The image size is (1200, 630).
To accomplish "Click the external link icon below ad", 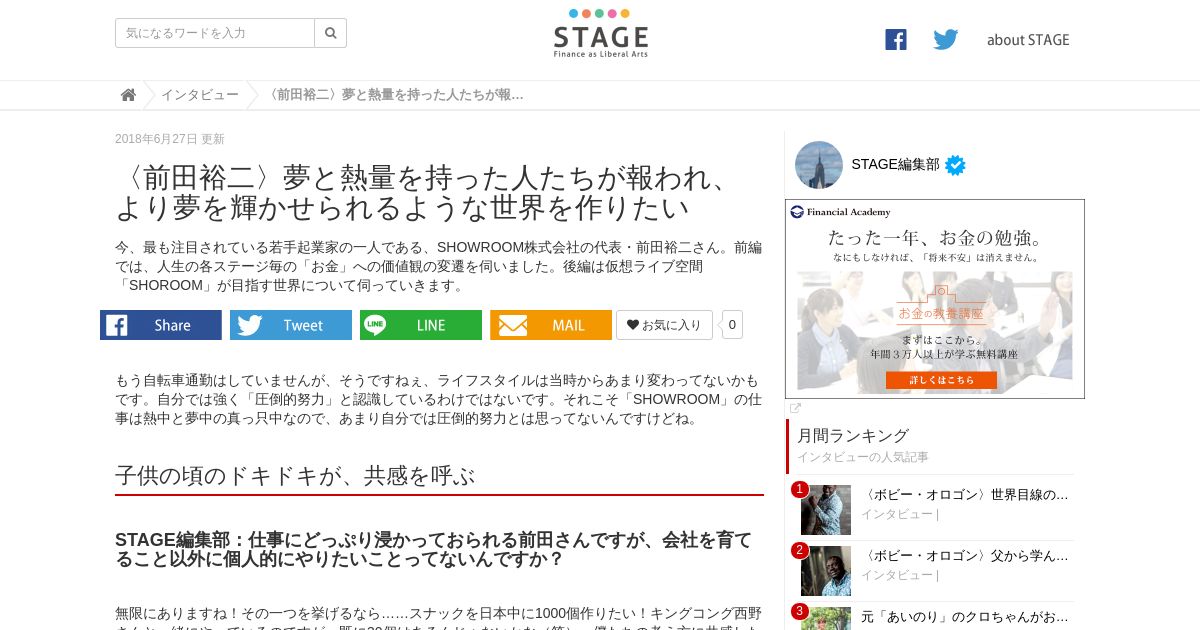I will tap(795, 408).
